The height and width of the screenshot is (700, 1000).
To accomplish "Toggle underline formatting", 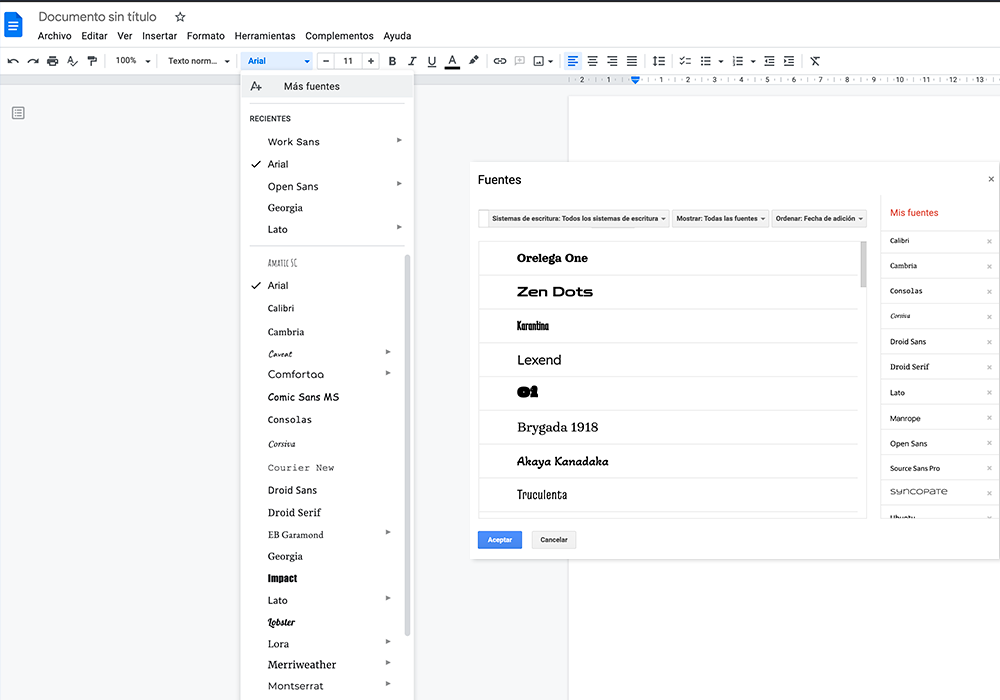I will [432, 61].
